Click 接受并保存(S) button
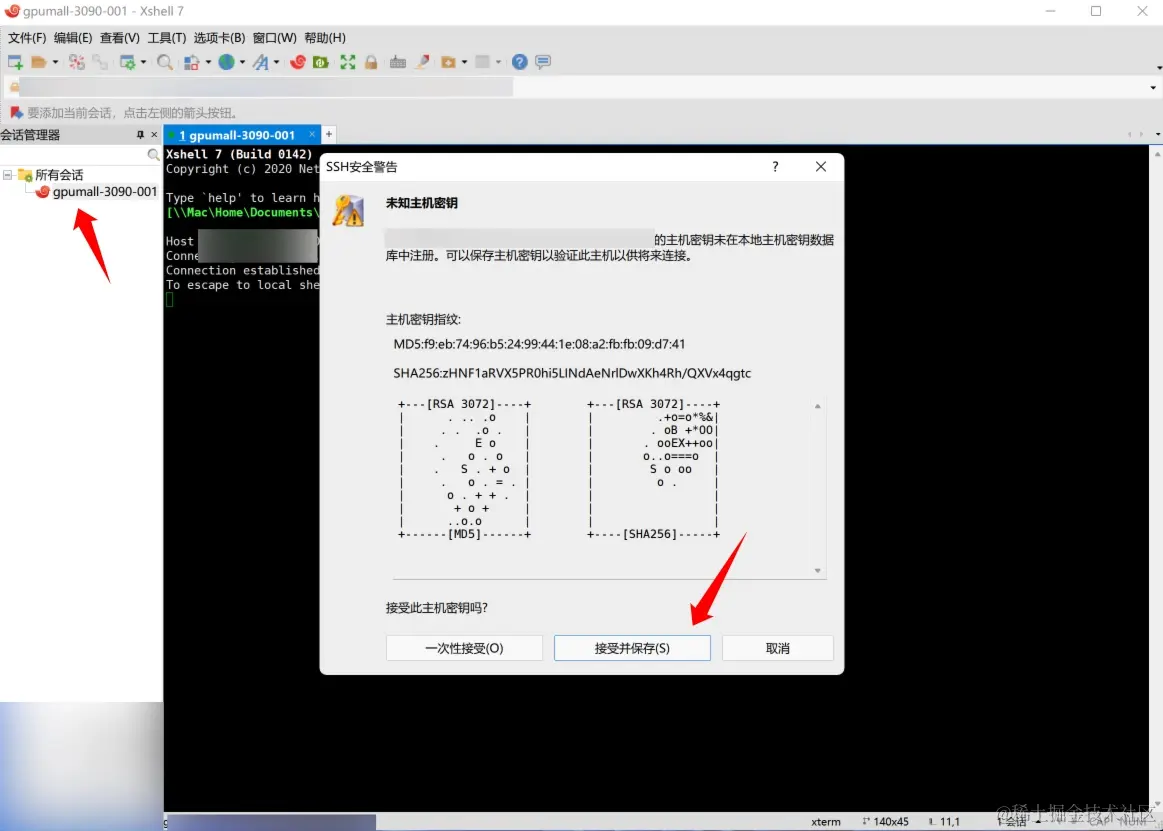1163x831 pixels. point(632,648)
